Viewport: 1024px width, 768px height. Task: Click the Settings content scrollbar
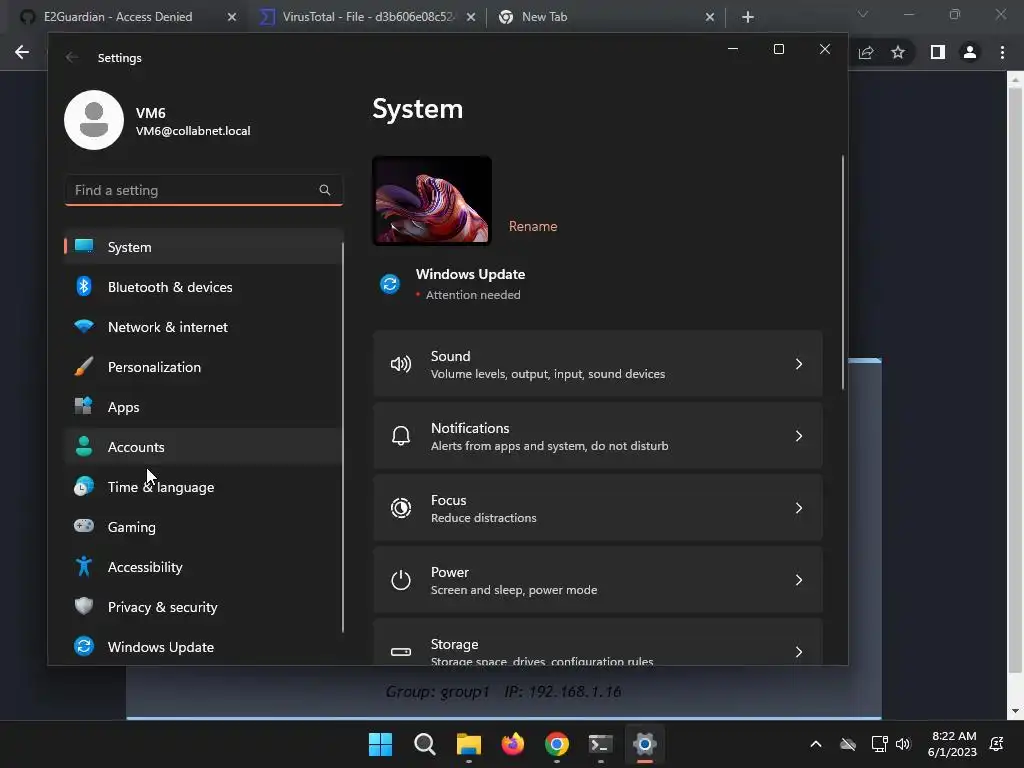click(843, 272)
